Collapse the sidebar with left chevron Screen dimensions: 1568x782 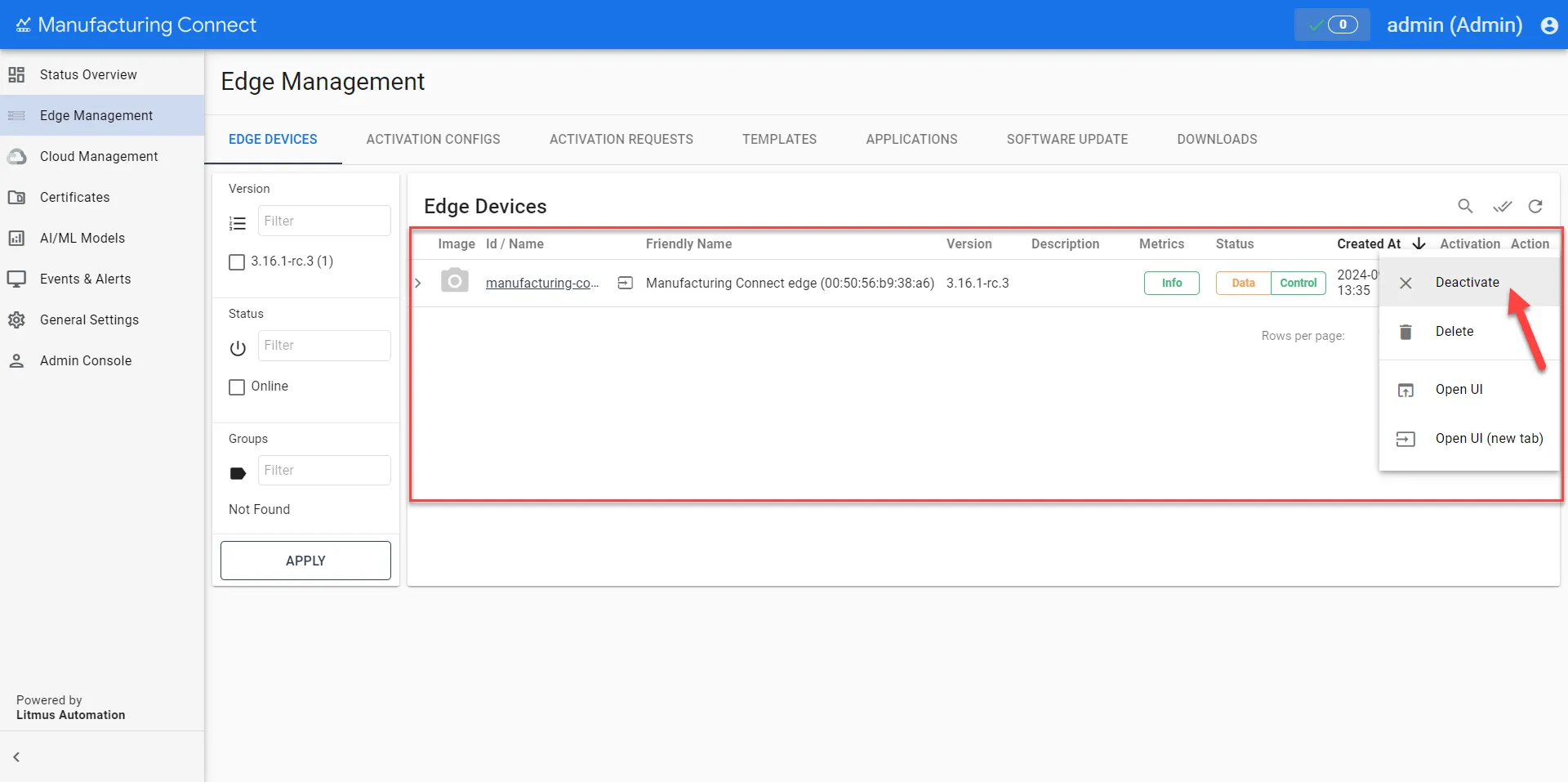tap(16, 757)
